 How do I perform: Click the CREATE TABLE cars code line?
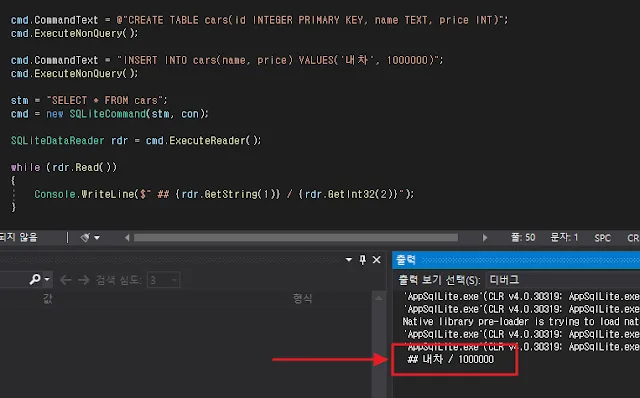point(259,20)
